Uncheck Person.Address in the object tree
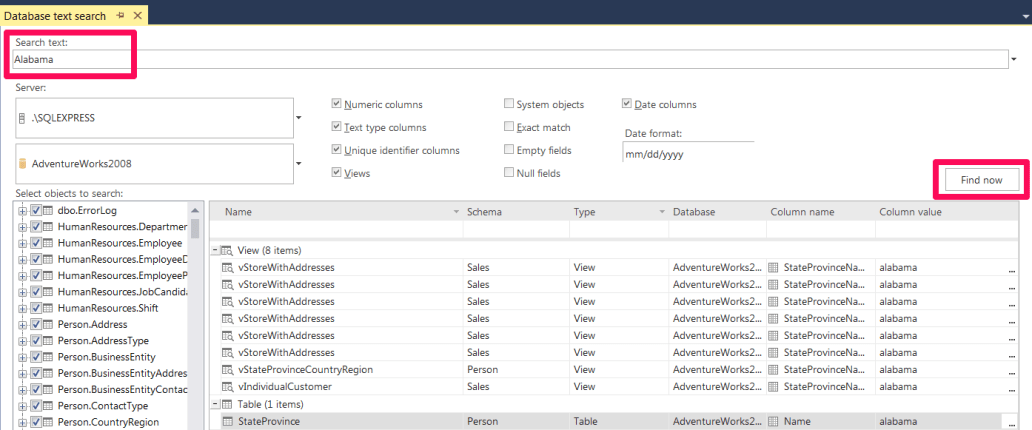 [x=36, y=325]
